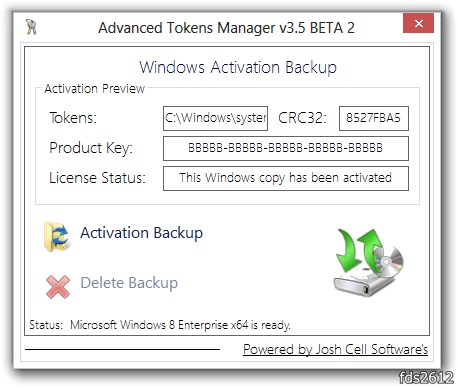Click the License Status text box
458x388 pixels.
click(x=286, y=178)
